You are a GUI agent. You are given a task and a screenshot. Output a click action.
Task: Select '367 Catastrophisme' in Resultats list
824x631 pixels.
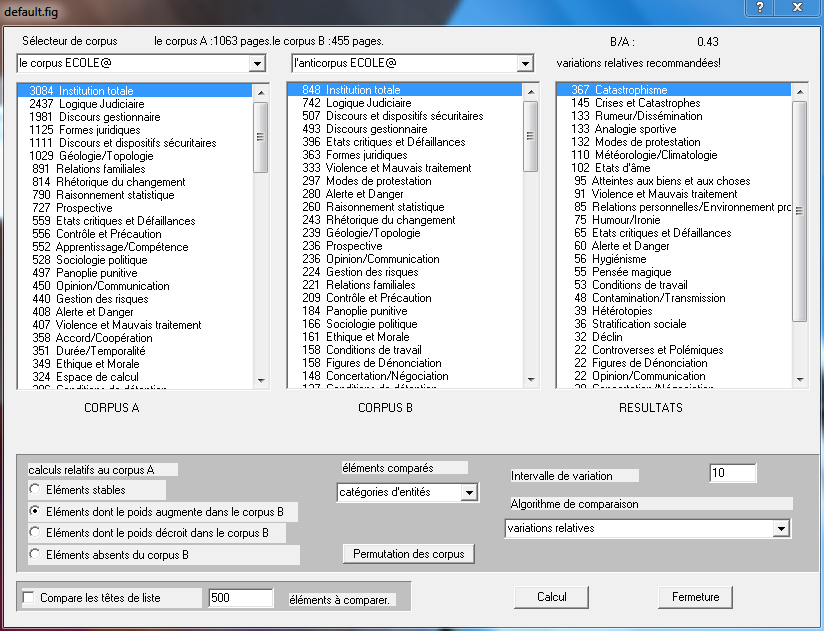coord(674,90)
